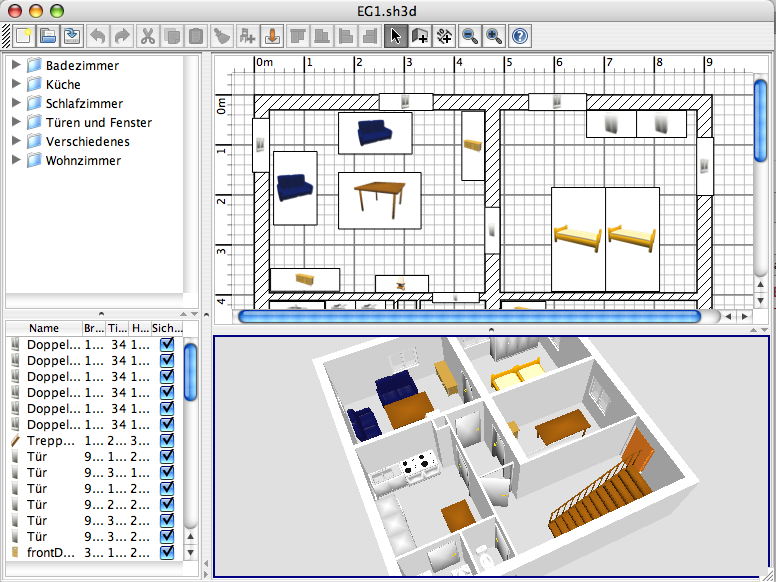This screenshot has width=776, height=582.
Task: Click the Save home toolbar icon
Action: coord(71,37)
